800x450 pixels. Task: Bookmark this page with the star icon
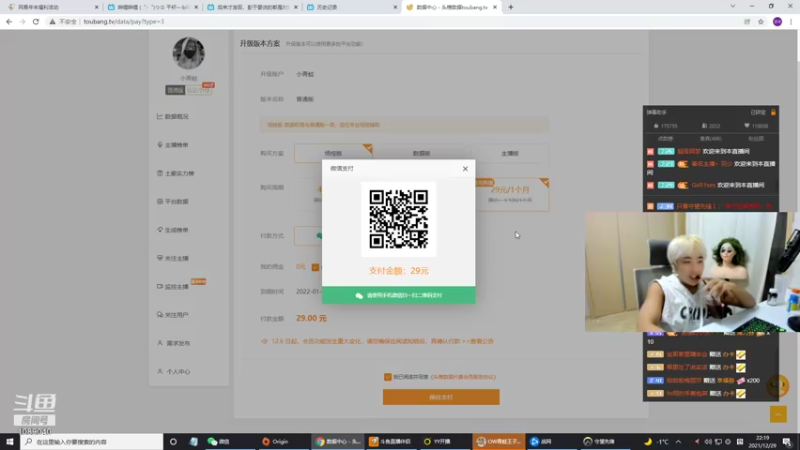[761, 21]
